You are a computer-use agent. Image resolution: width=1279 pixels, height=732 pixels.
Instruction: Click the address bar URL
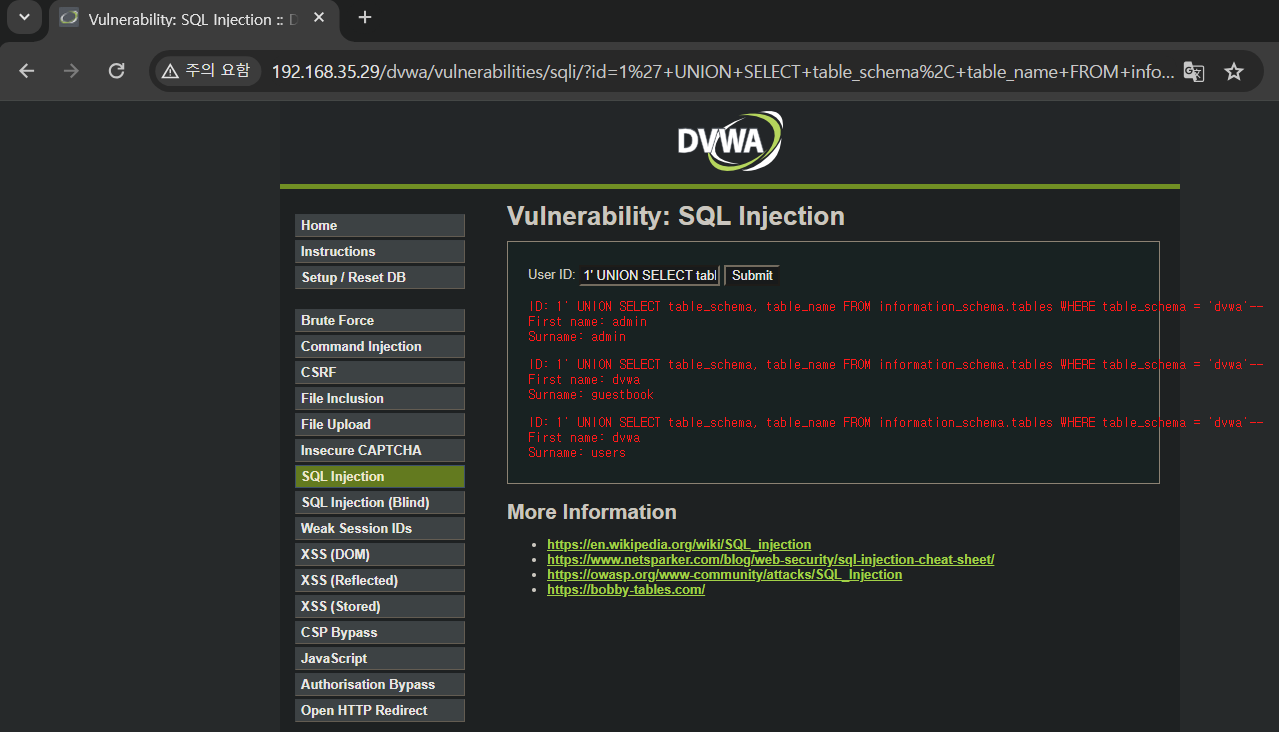(x=723, y=72)
